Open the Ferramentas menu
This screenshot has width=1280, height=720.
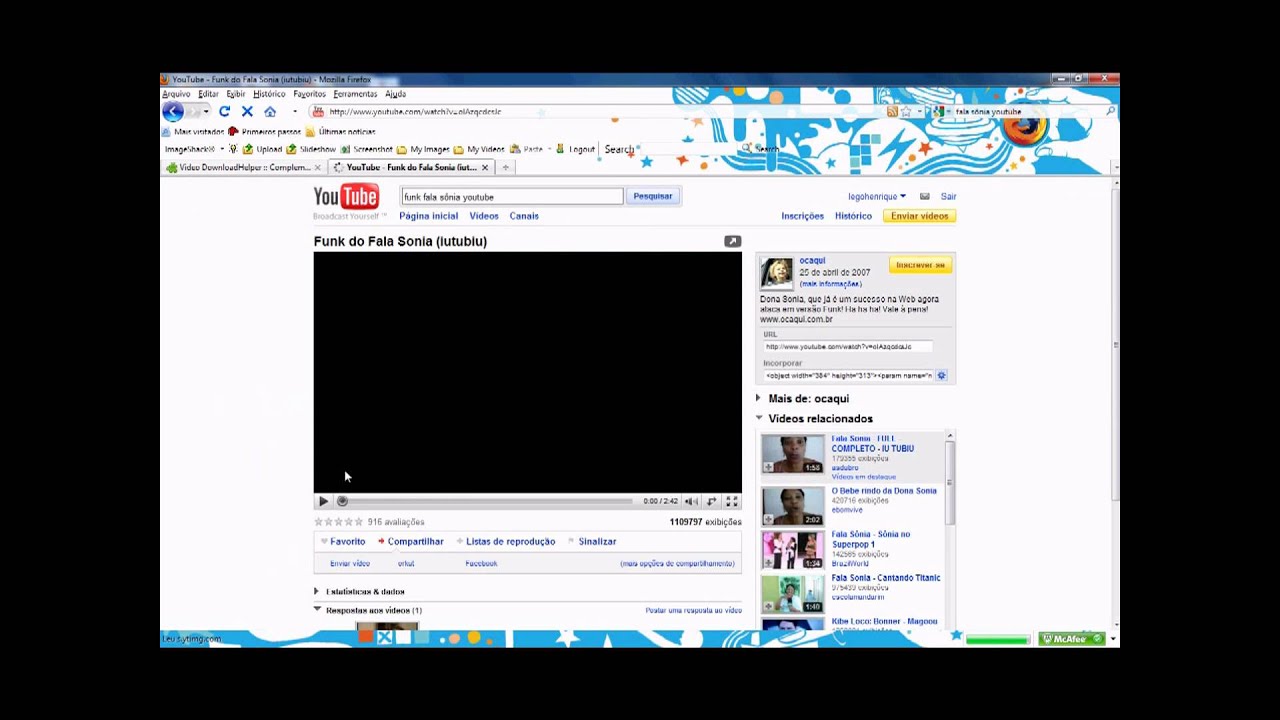355,94
